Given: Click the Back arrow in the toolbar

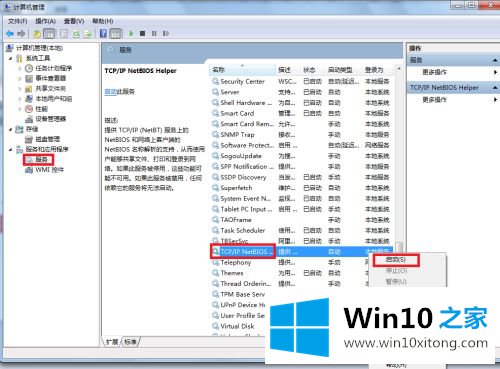Looking at the screenshot, I should (10, 33).
